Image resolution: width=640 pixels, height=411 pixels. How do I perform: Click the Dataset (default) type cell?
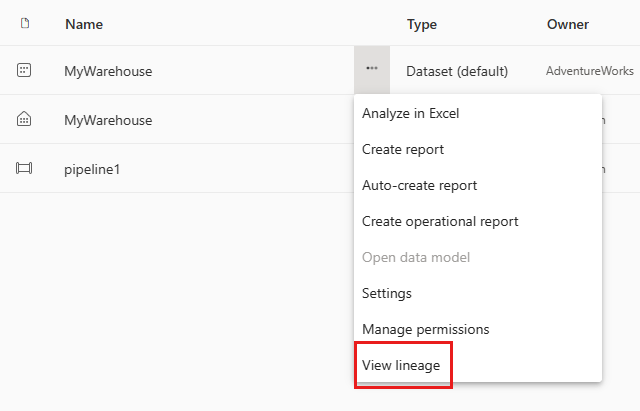pos(457,71)
